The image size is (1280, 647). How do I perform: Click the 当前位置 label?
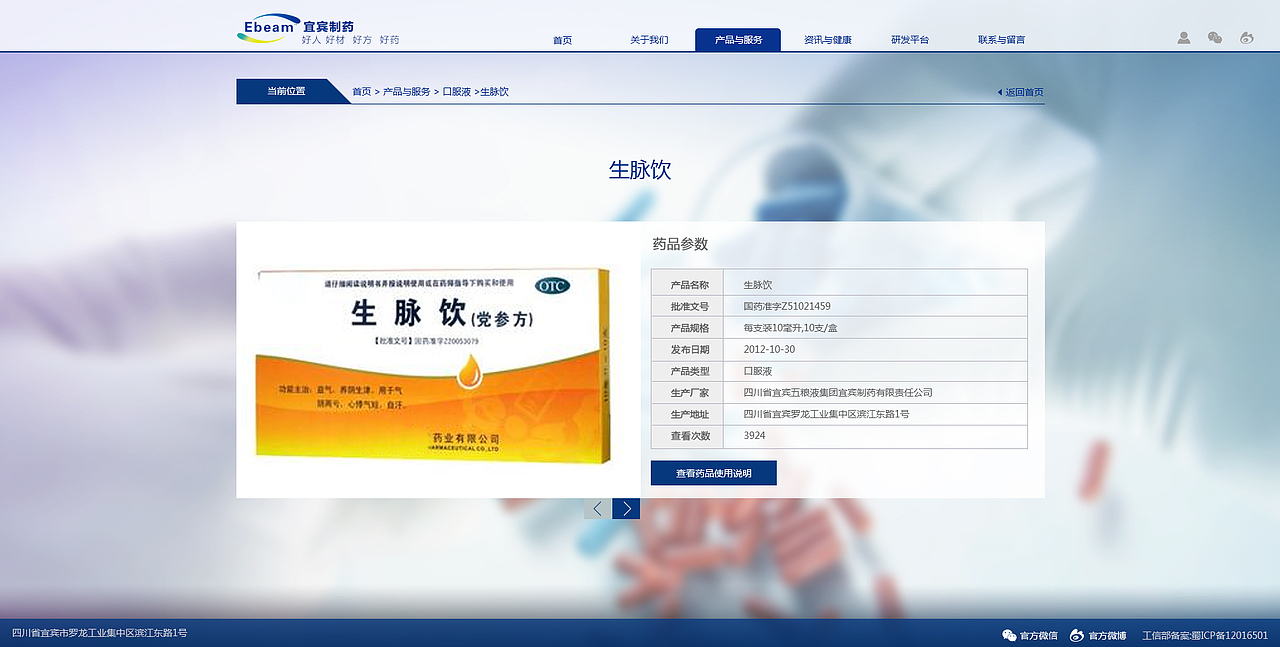click(286, 91)
